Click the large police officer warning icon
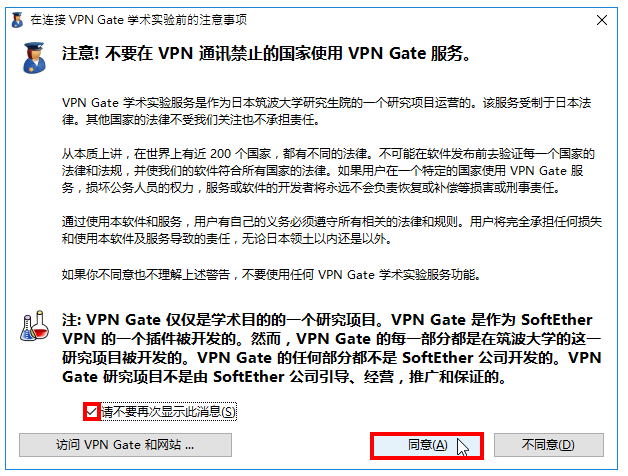Viewport: 628px width, 476px height. (34, 58)
